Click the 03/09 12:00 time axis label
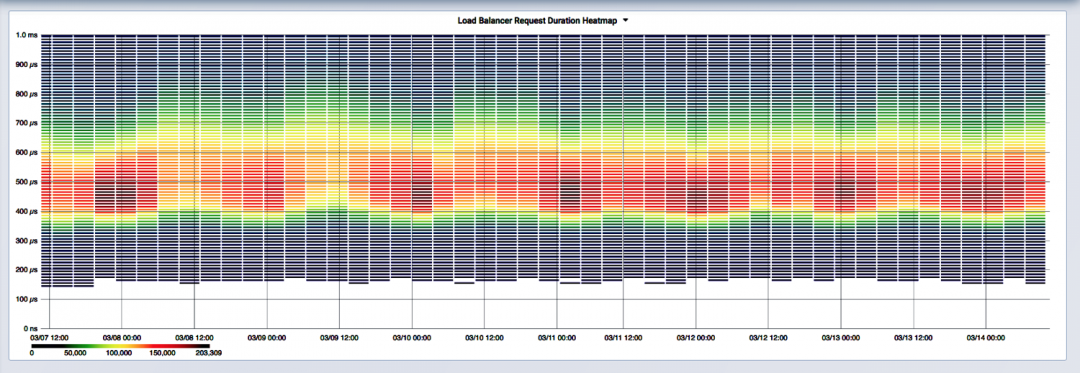Screen dimensions: 1080x373 point(339,338)
